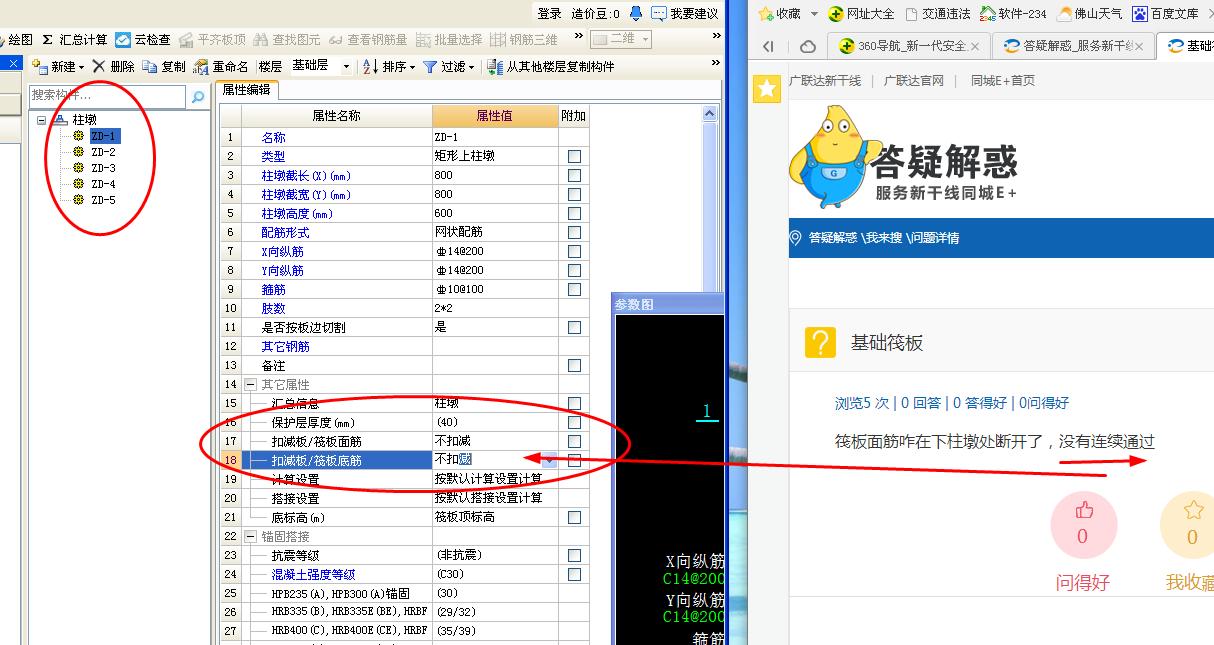1214x645 pixels.
Task: Open the 二维 view mode dropdown
Action: 645,39
